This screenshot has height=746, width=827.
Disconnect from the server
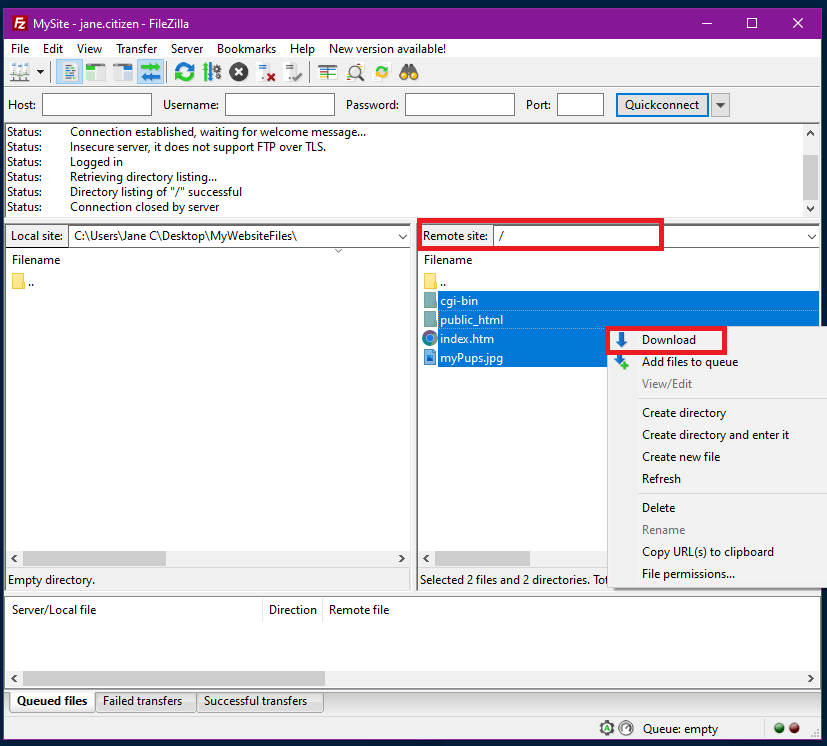tap(264, 71)
